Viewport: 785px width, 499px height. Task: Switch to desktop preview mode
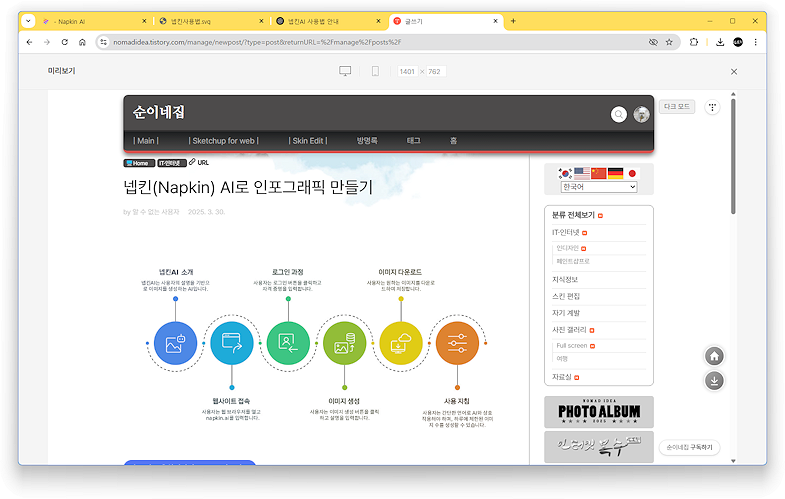(x=345, y=71)
